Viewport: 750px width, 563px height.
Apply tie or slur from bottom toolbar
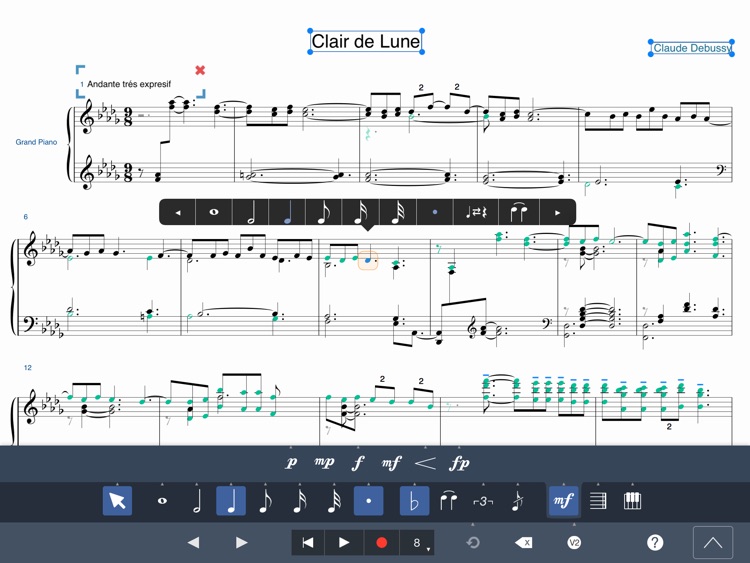coord(449,501)
